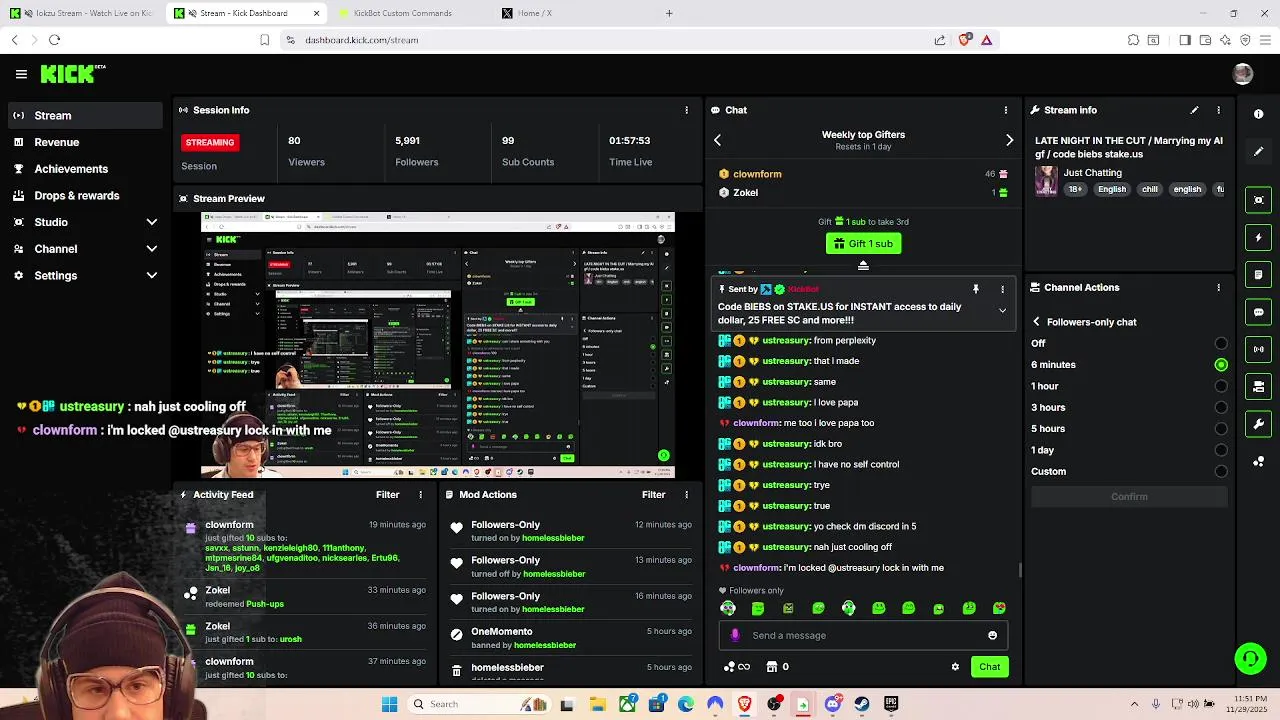Go to previous leaderboard with left arrow
Screen dimensions: 1280x720
[x=717, y=140]
